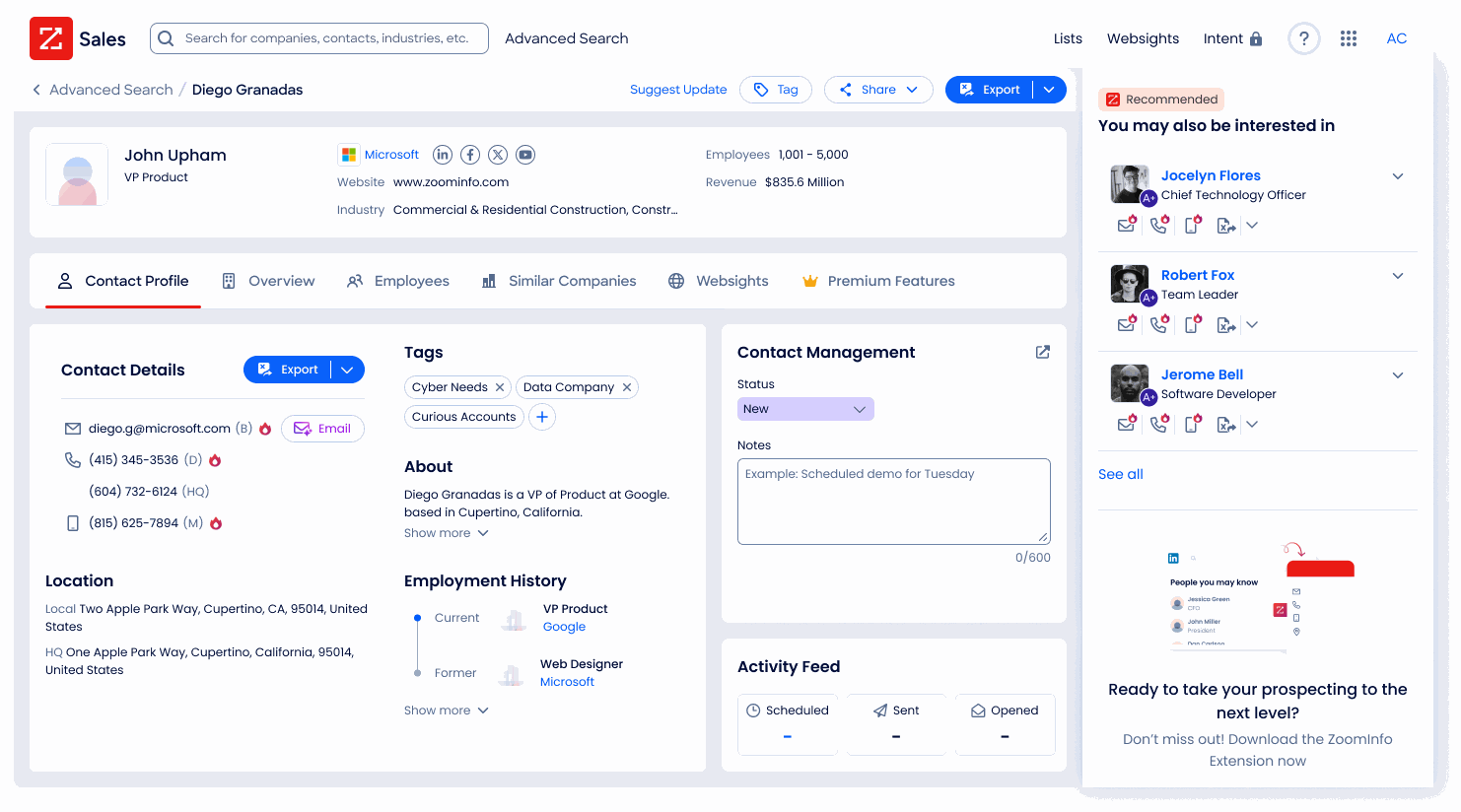Click email icon for Jerome Bell
This screenshot has height=812, width=1461.
coord(1127,424)
